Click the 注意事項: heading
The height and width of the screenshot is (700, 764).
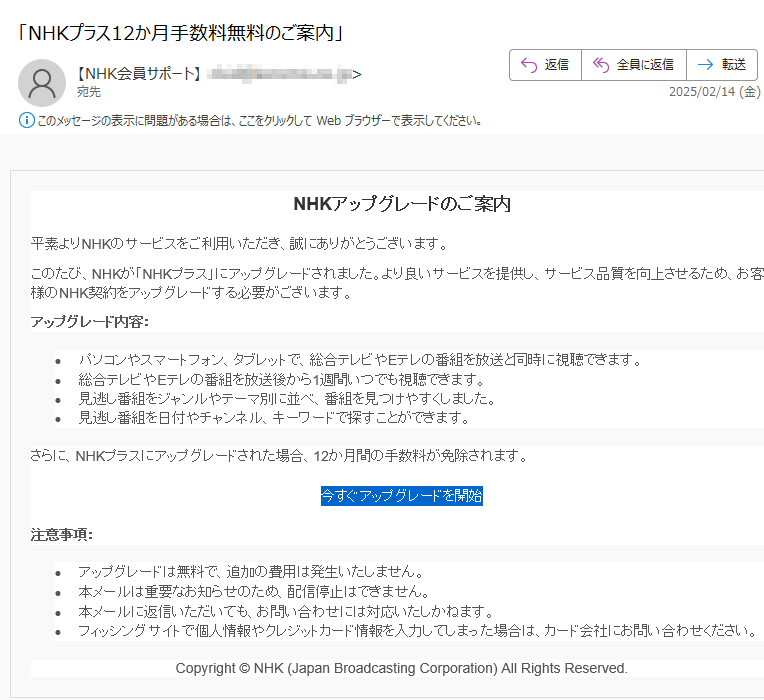(62, 535)
